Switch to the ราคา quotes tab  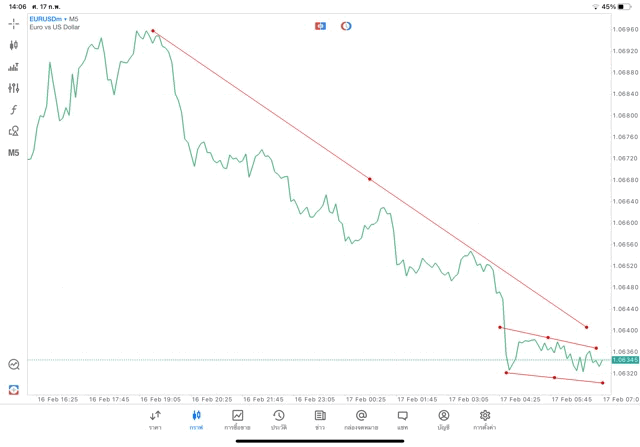(155, 420)
